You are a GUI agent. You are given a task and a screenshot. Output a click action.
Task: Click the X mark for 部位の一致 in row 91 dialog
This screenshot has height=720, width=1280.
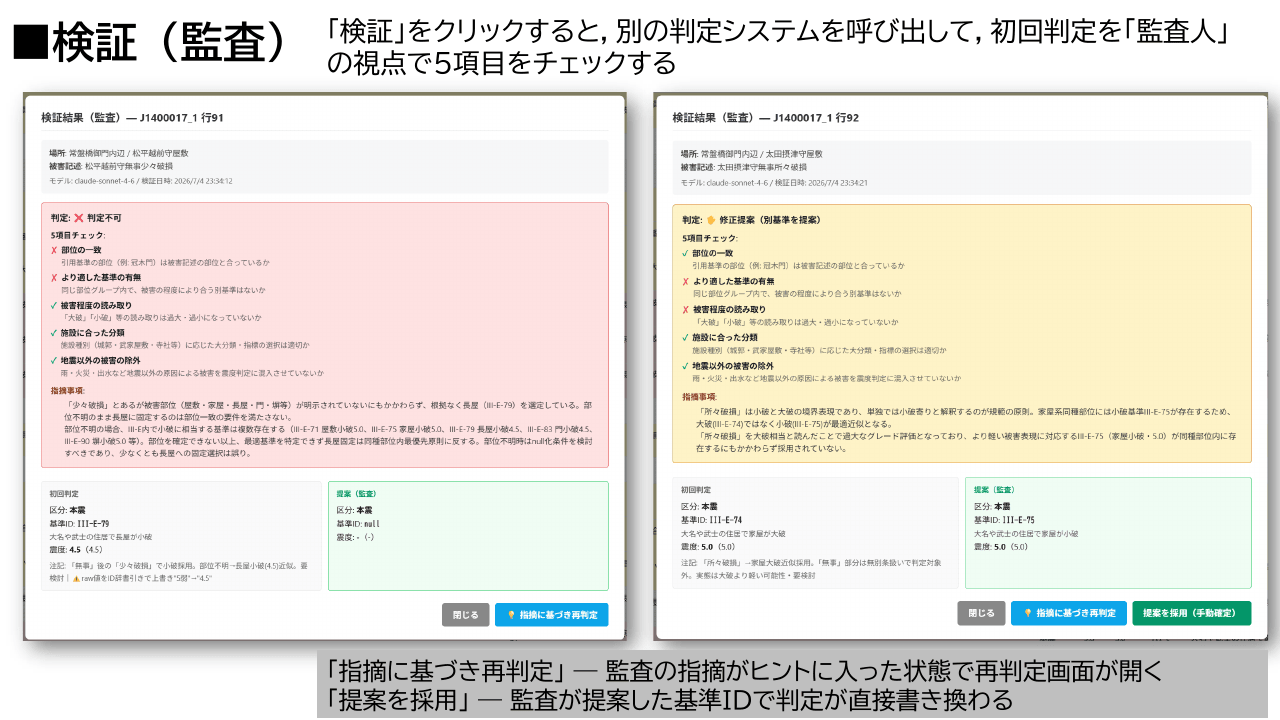point(54,251)
